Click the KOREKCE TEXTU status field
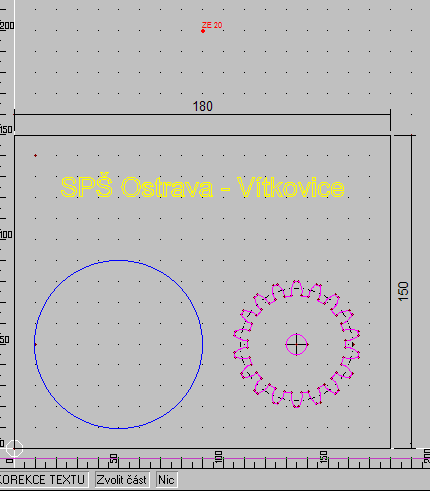 click(43, 480)
